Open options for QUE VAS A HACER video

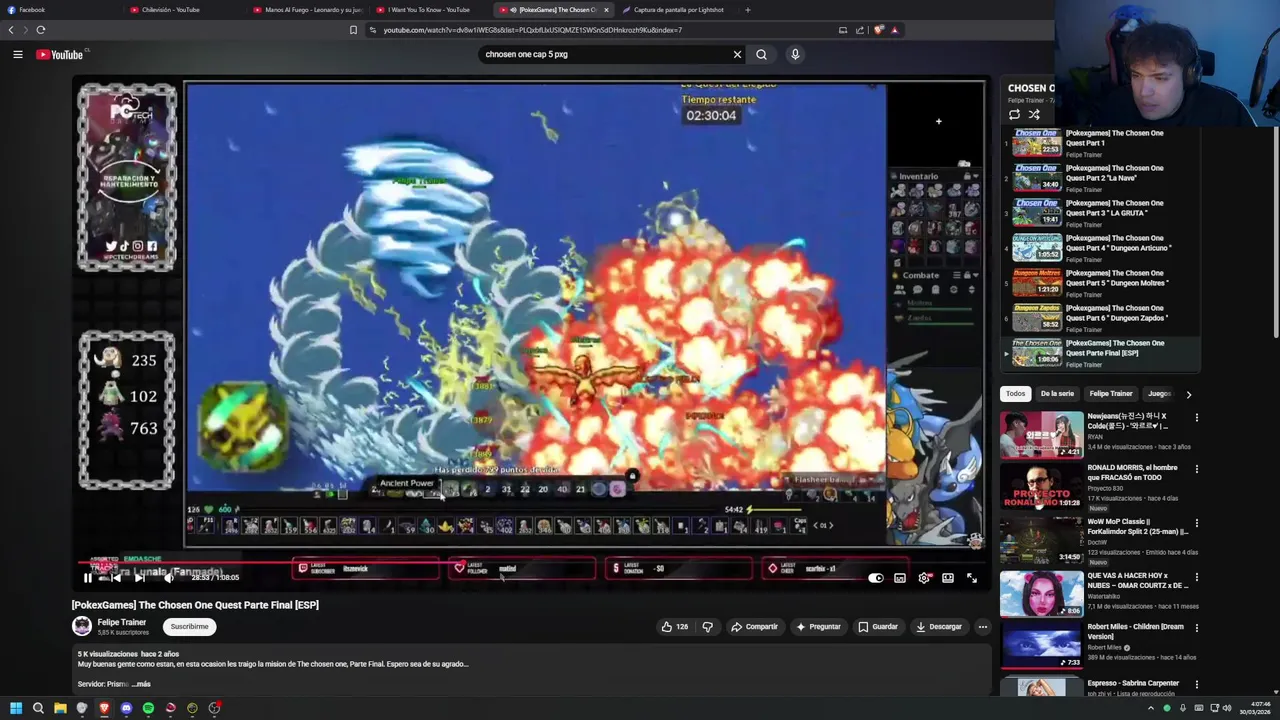[x=1196, y=577]
